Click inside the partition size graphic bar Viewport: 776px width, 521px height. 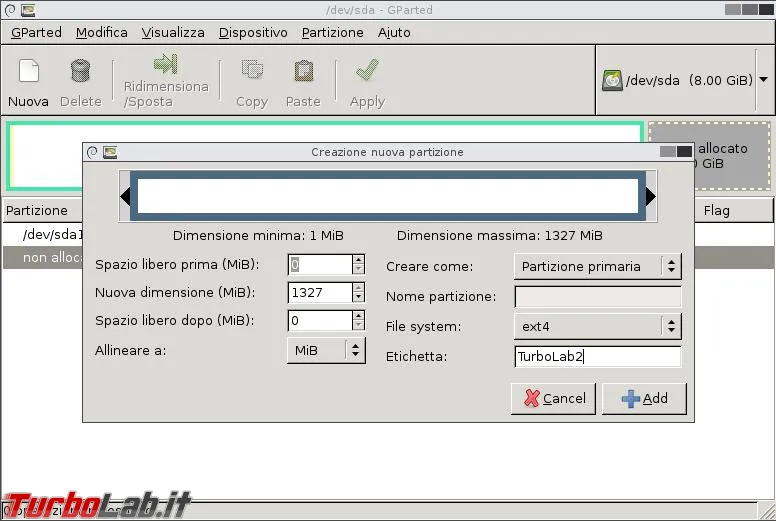(388, 196)
